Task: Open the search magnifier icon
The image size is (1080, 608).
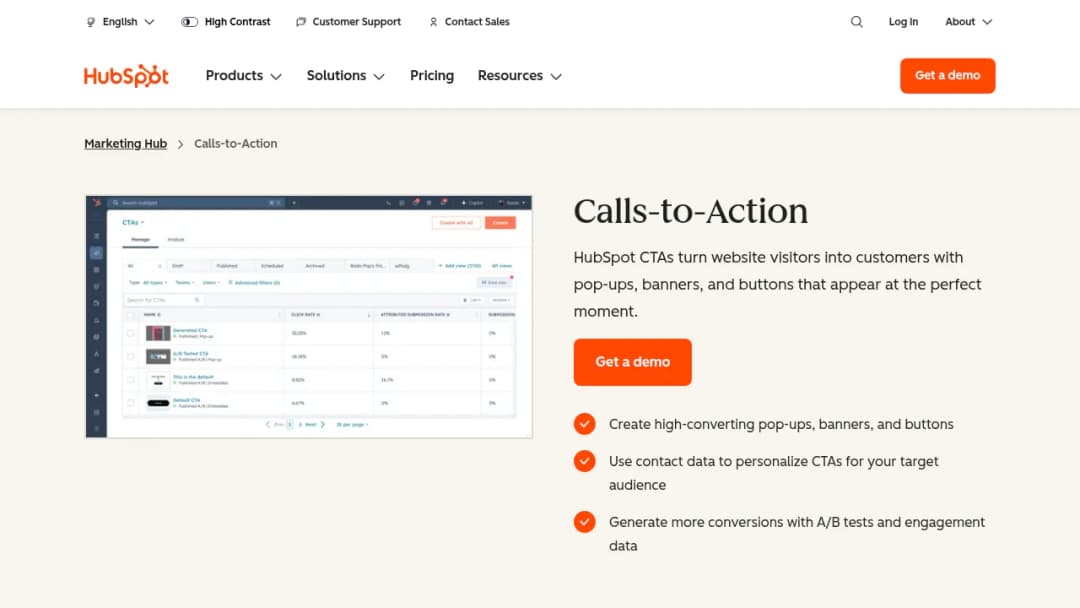Action: [856, 21]
